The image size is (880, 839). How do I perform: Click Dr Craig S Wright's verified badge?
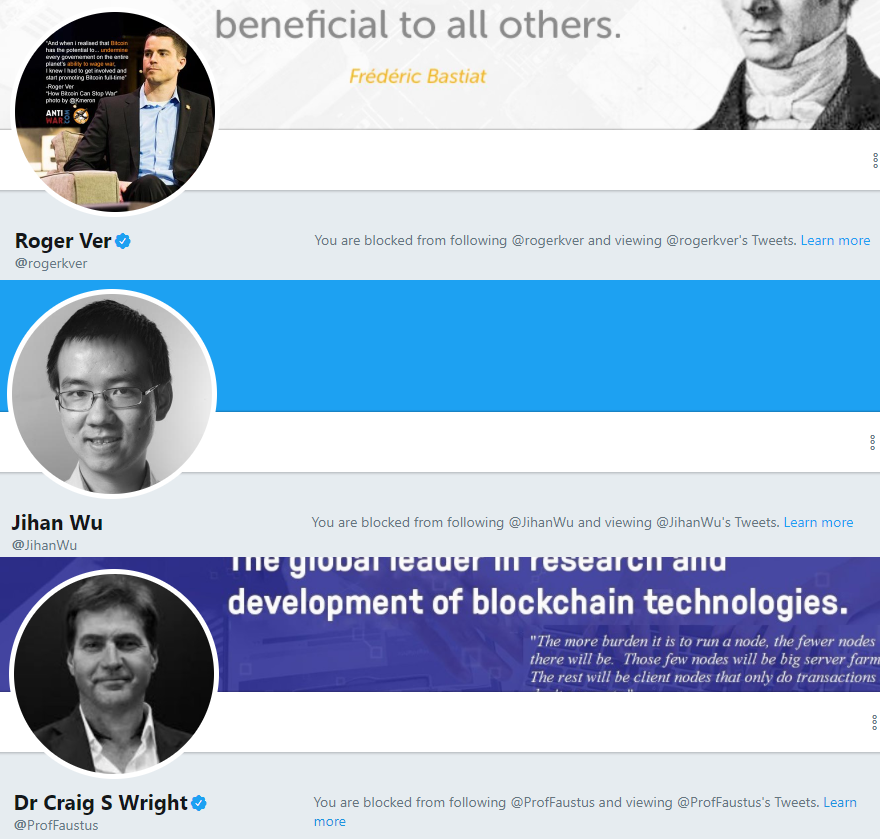point(199,803)
